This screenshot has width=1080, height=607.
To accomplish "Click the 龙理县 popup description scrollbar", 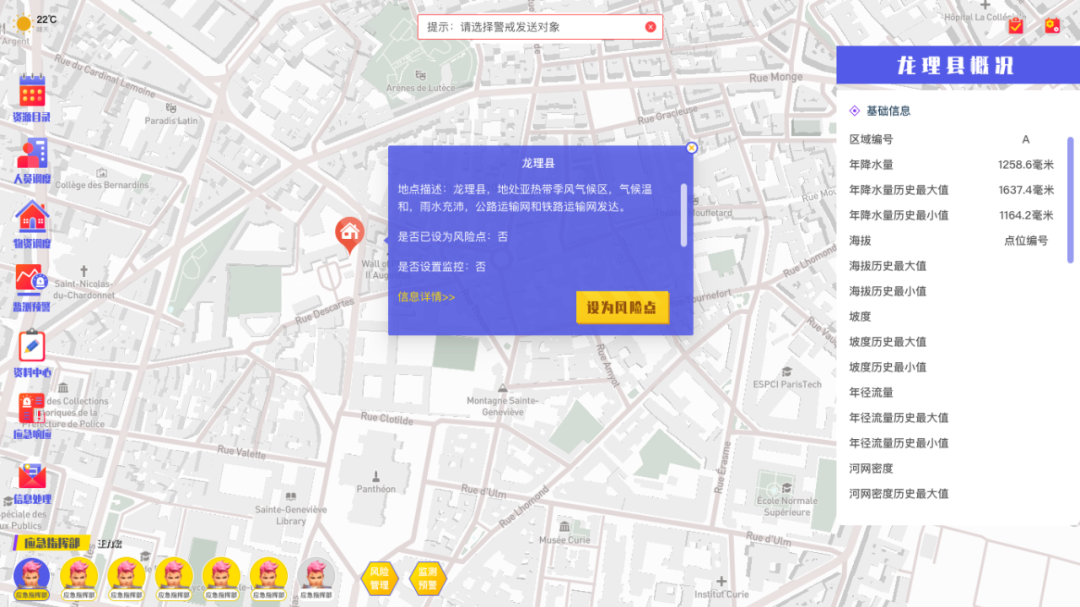I will click(x=684, y=213).
